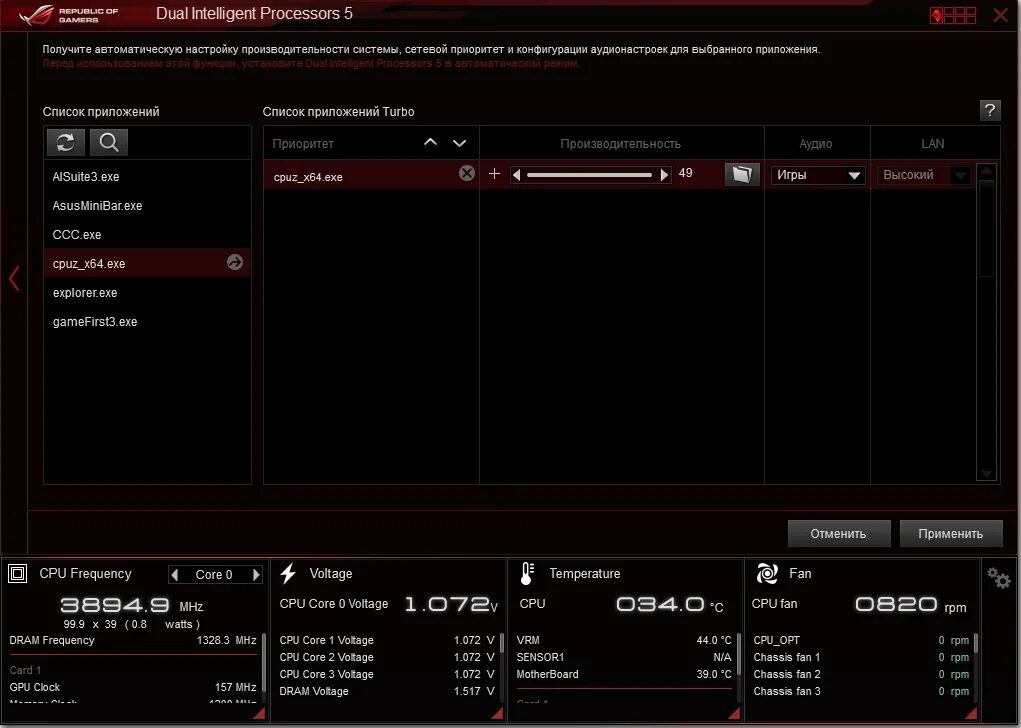Select gameFirst3.exe in the application list
The image size is (1021, 728).
click(x=147, y=322)
